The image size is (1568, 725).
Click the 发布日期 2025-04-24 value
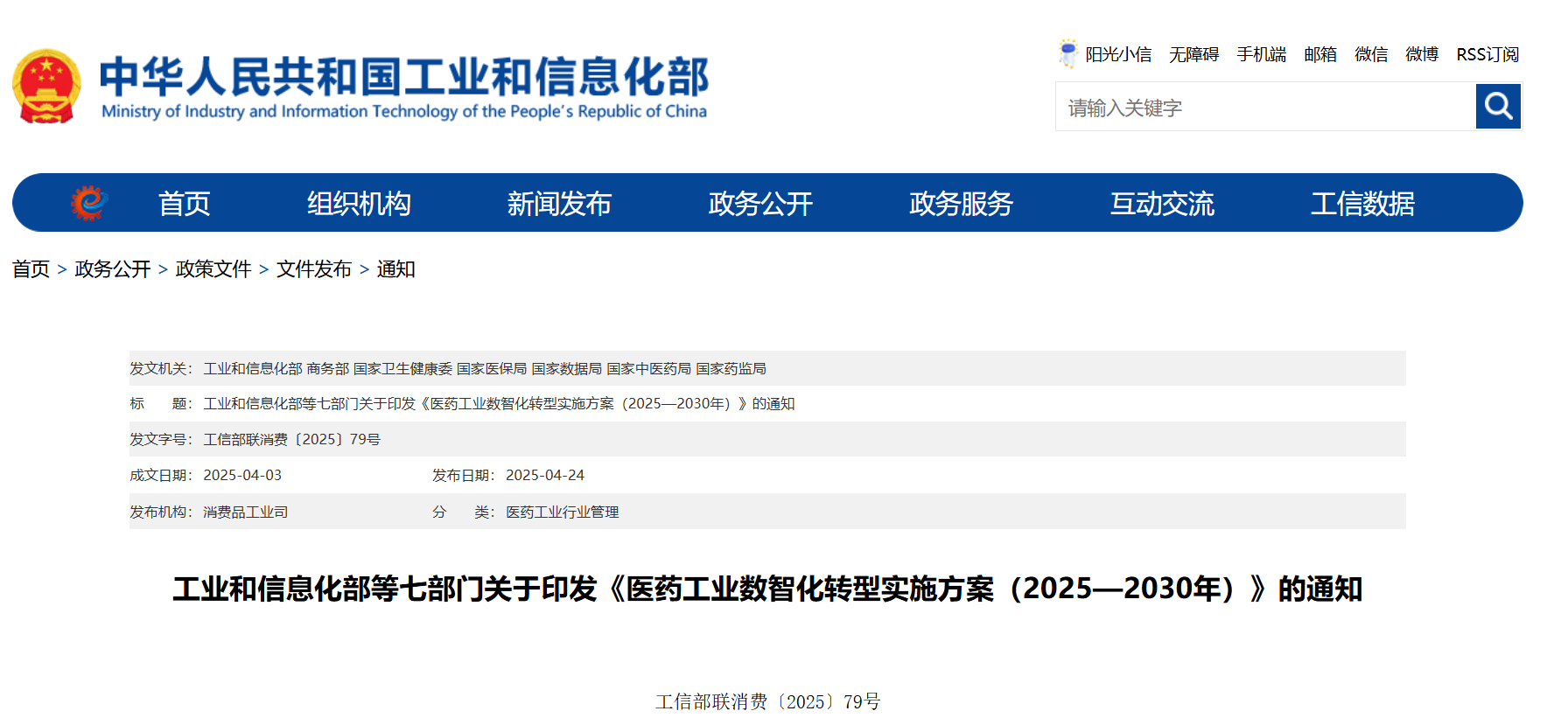(545, 476)
